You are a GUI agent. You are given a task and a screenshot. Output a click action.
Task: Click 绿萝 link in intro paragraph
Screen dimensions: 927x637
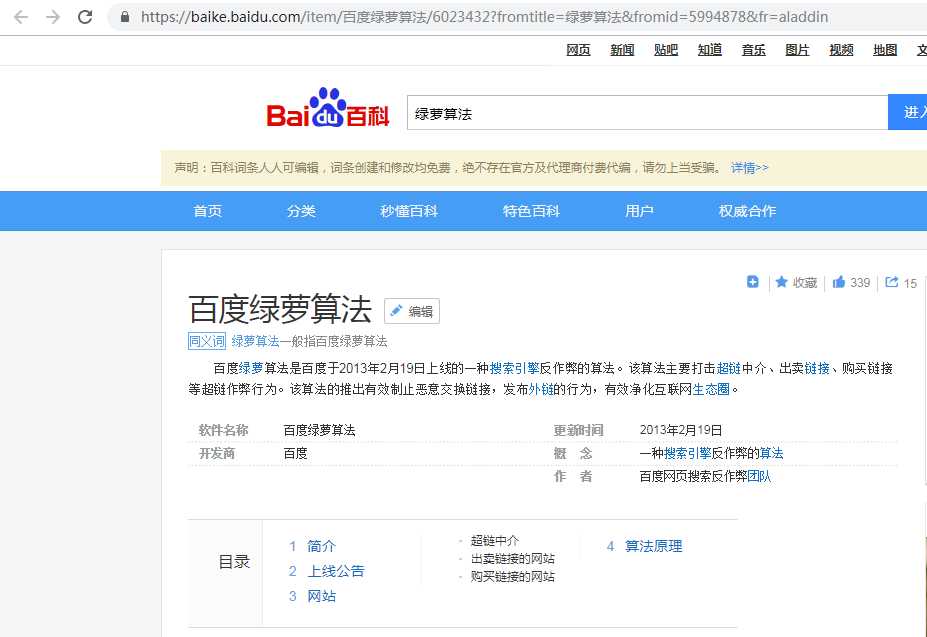251,368
